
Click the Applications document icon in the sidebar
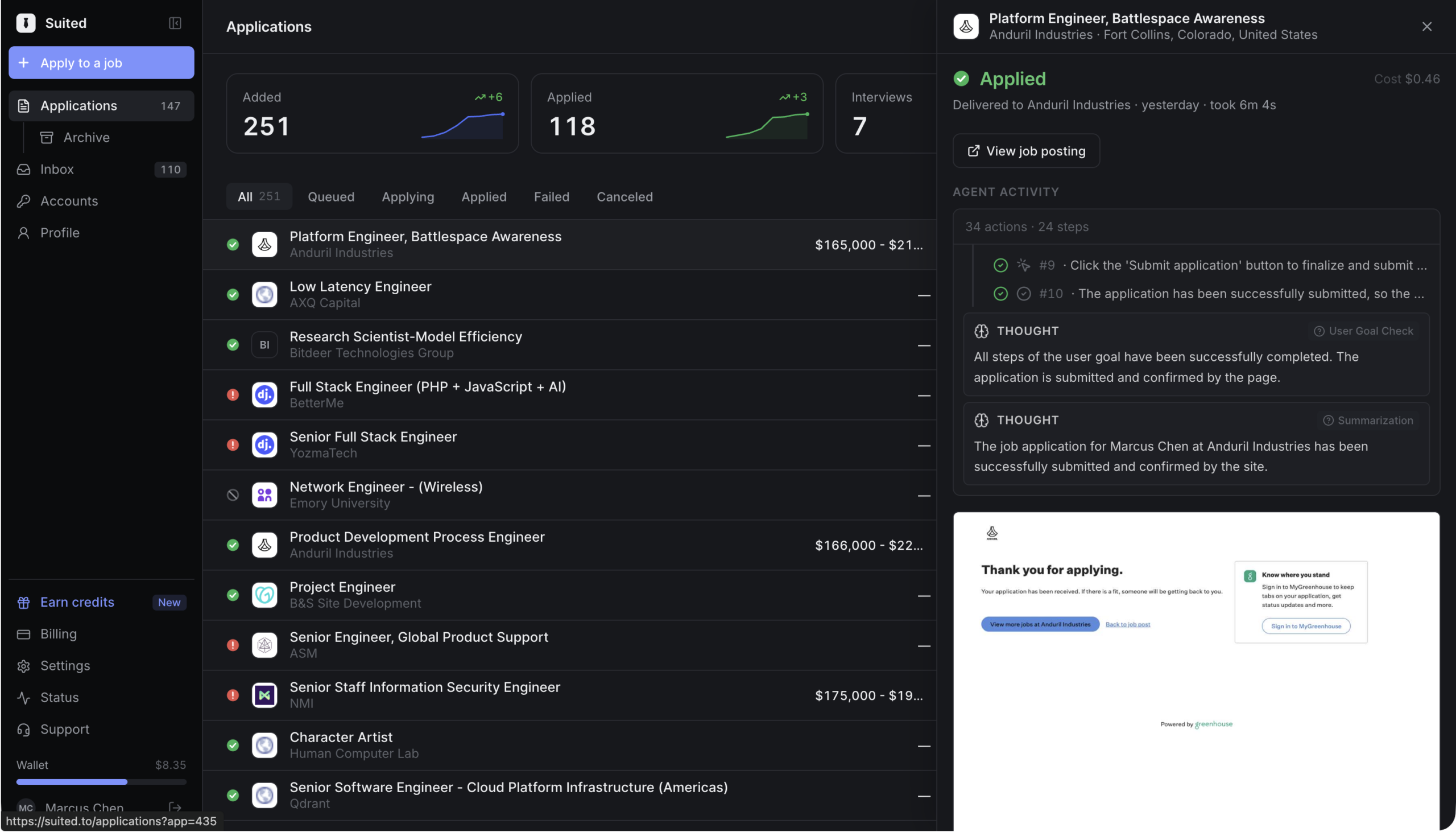pos(23,106)
